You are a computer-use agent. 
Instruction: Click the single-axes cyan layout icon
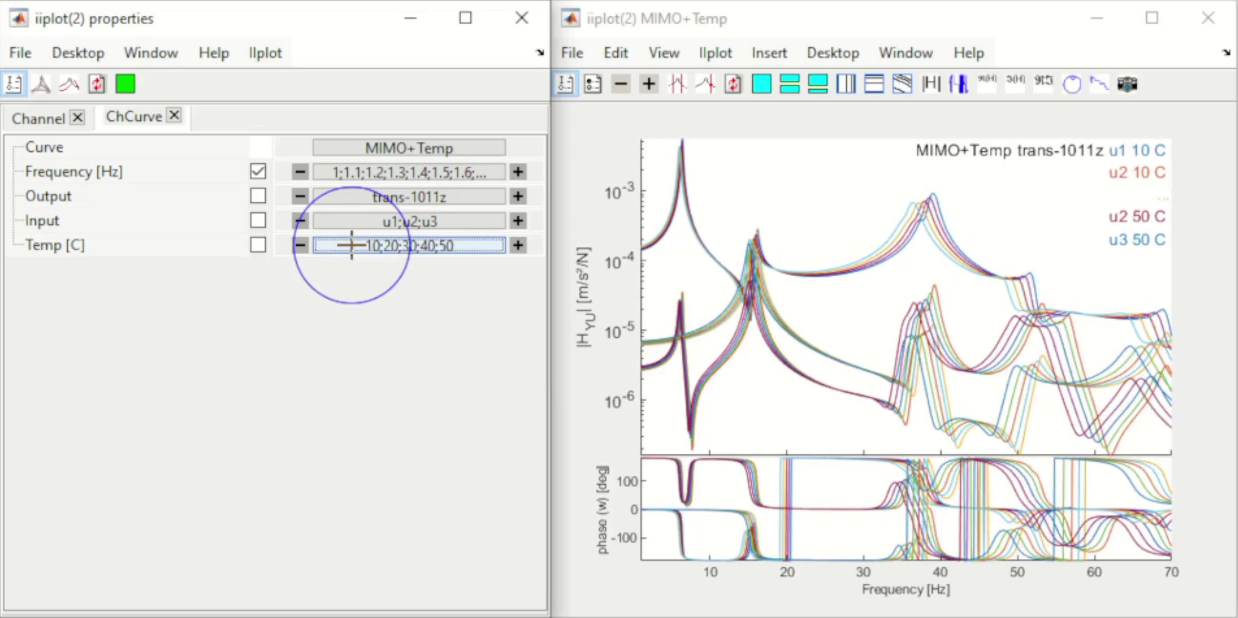click(761, 84)
